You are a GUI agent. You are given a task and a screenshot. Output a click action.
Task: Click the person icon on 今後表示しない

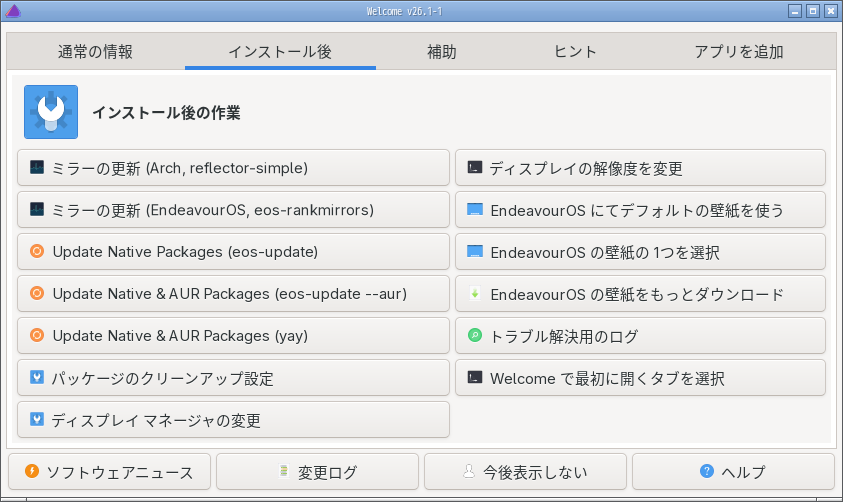point(468,471)
